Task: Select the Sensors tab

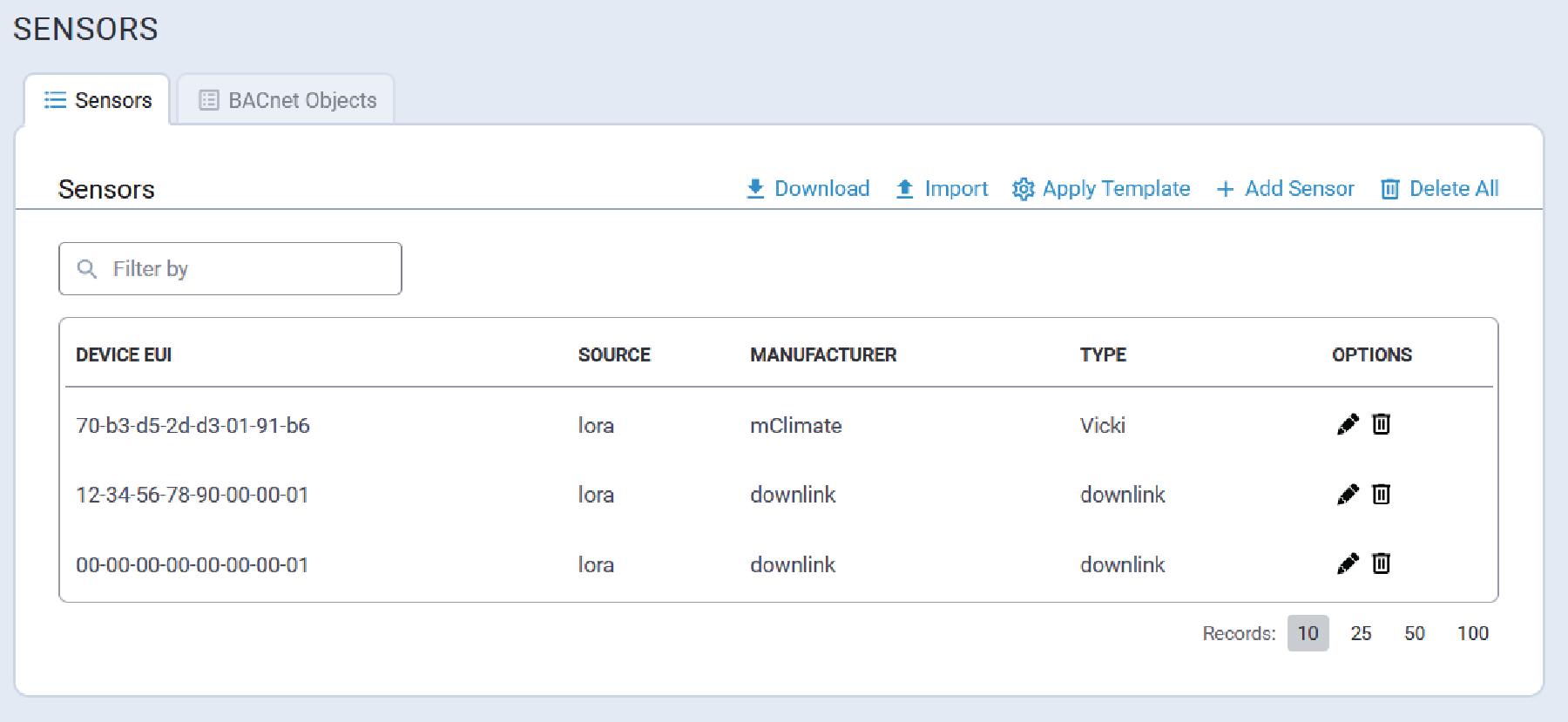Action: point(98,100)
